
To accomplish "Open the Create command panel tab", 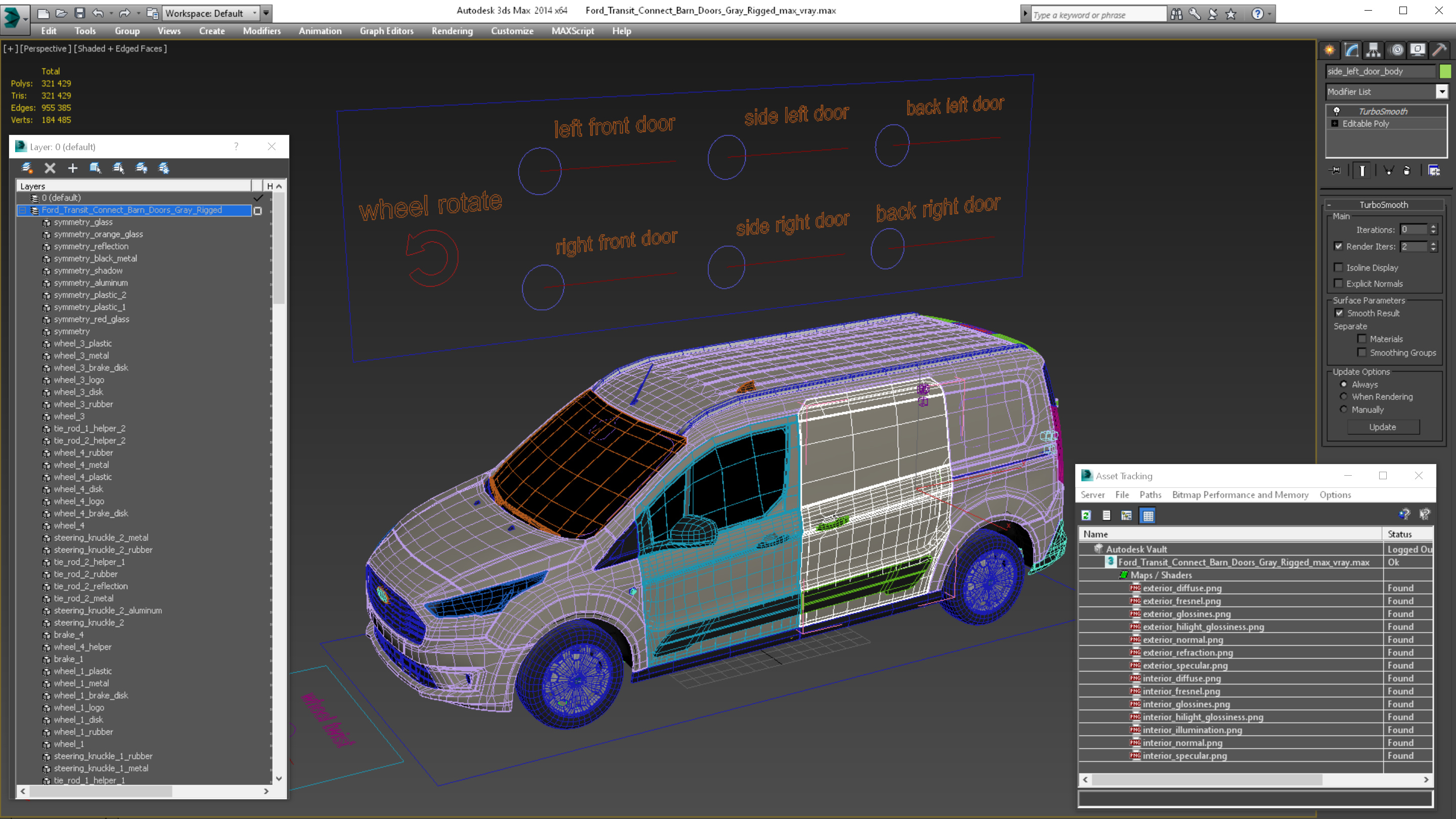I will coord(1330,51).
